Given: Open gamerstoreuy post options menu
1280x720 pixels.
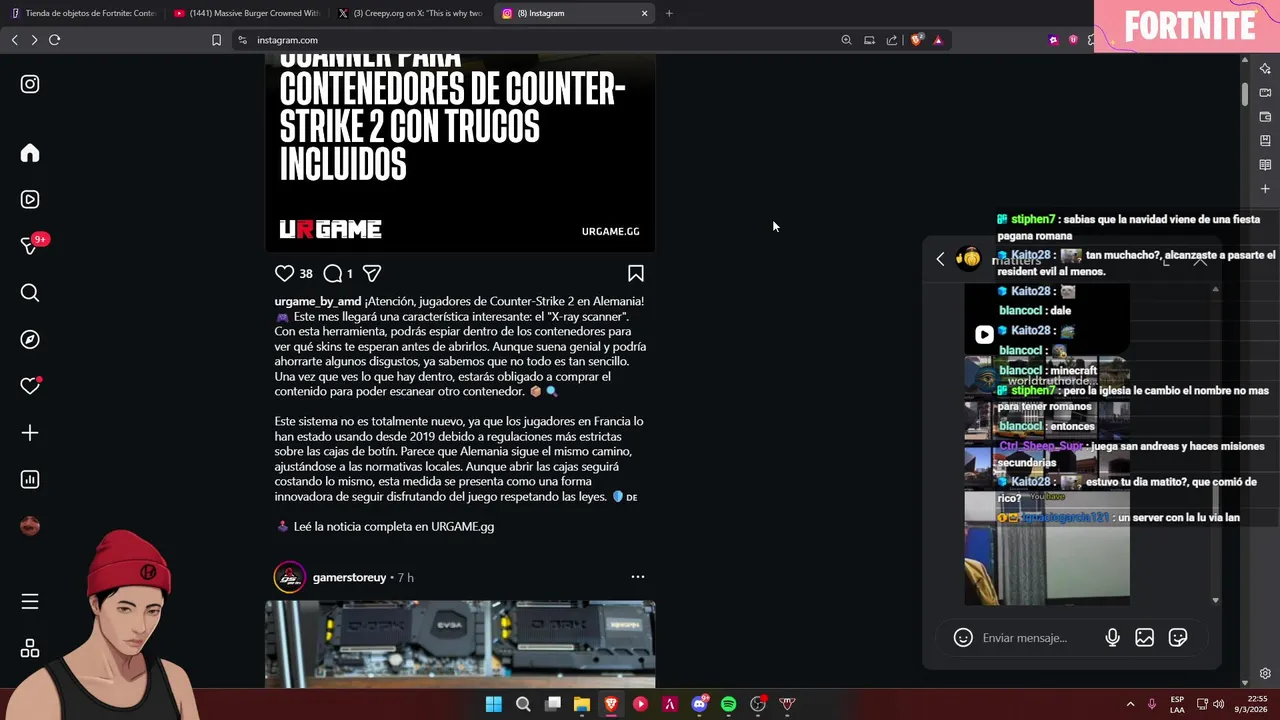Looking at the screenshot, I should [638, 577].
